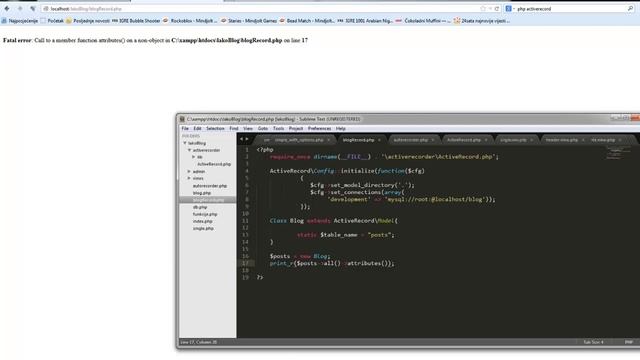Open the Početak bookmark
This screenshot has height=360, width=640.
[52, 21]
